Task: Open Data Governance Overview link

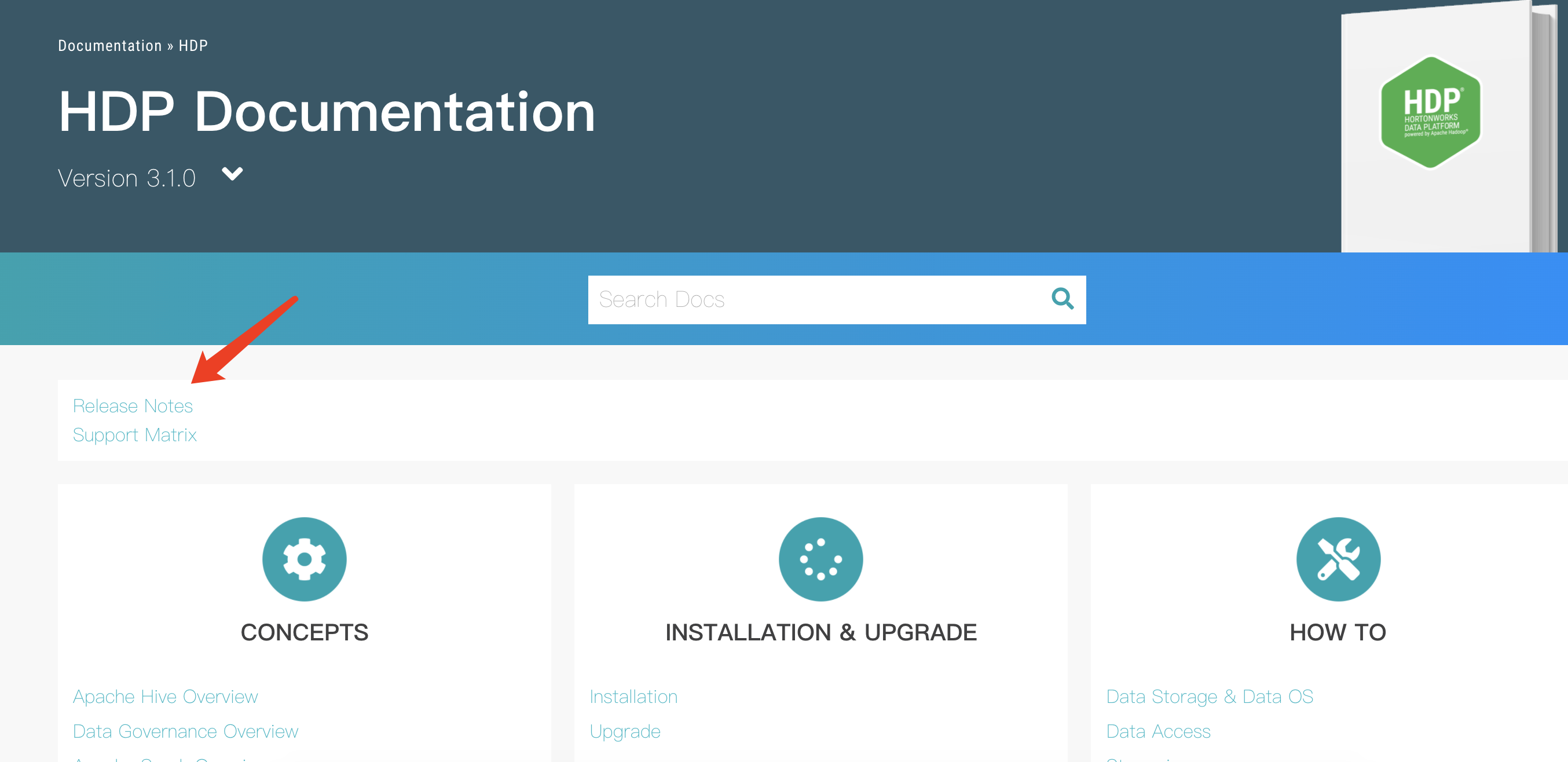Action: click(186, 731)
